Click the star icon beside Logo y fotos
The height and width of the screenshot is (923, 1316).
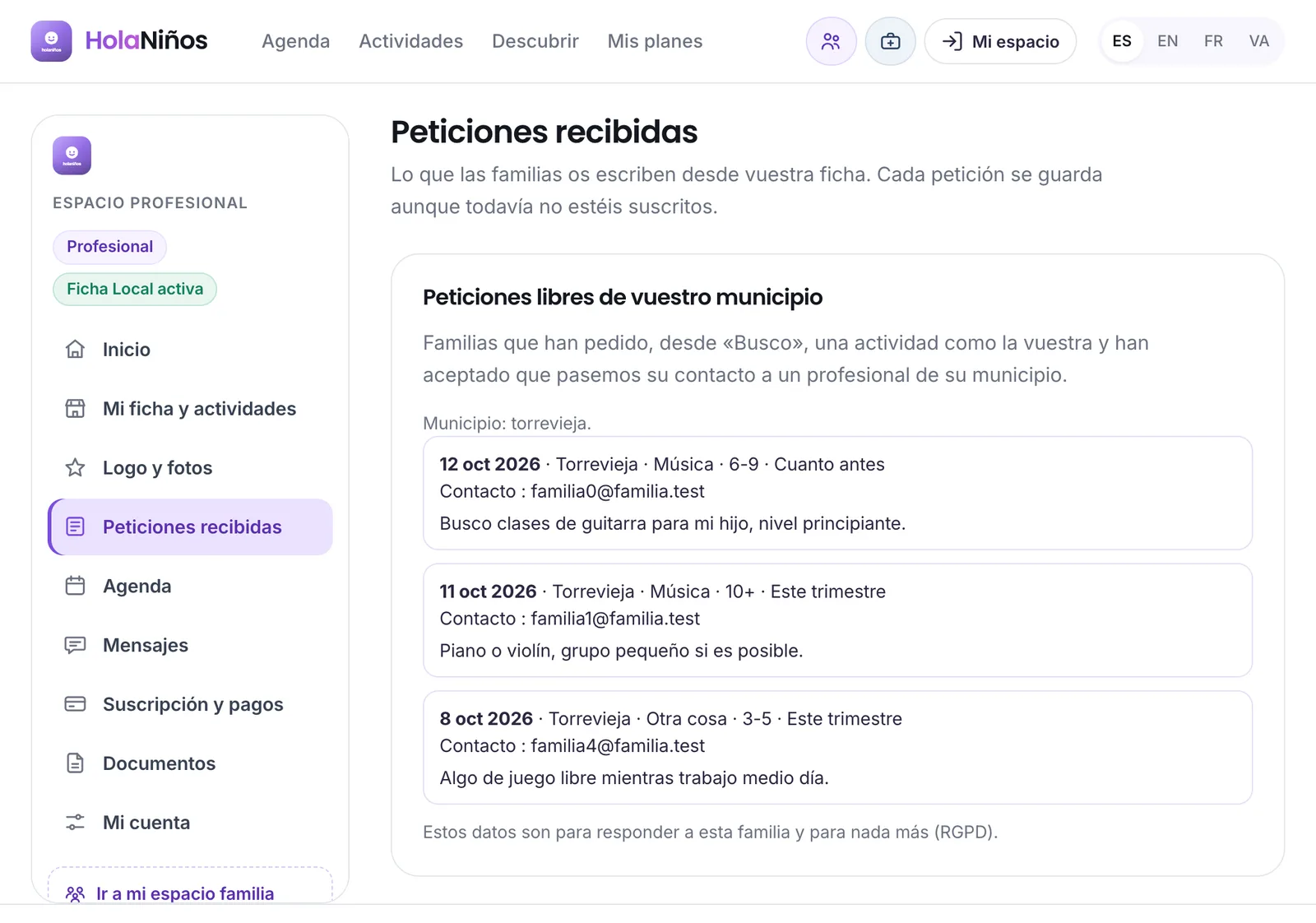point(75,468)
